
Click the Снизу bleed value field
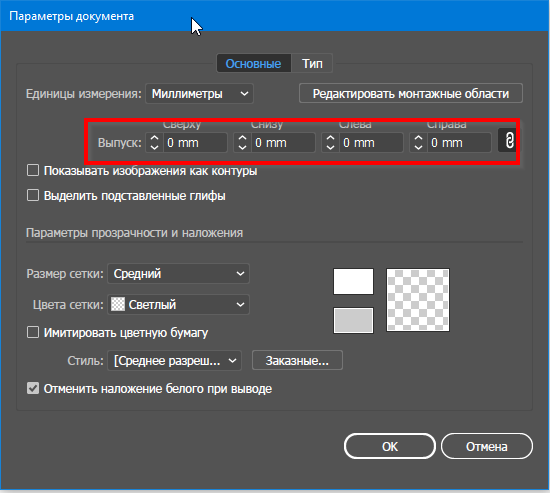[283, 142]
